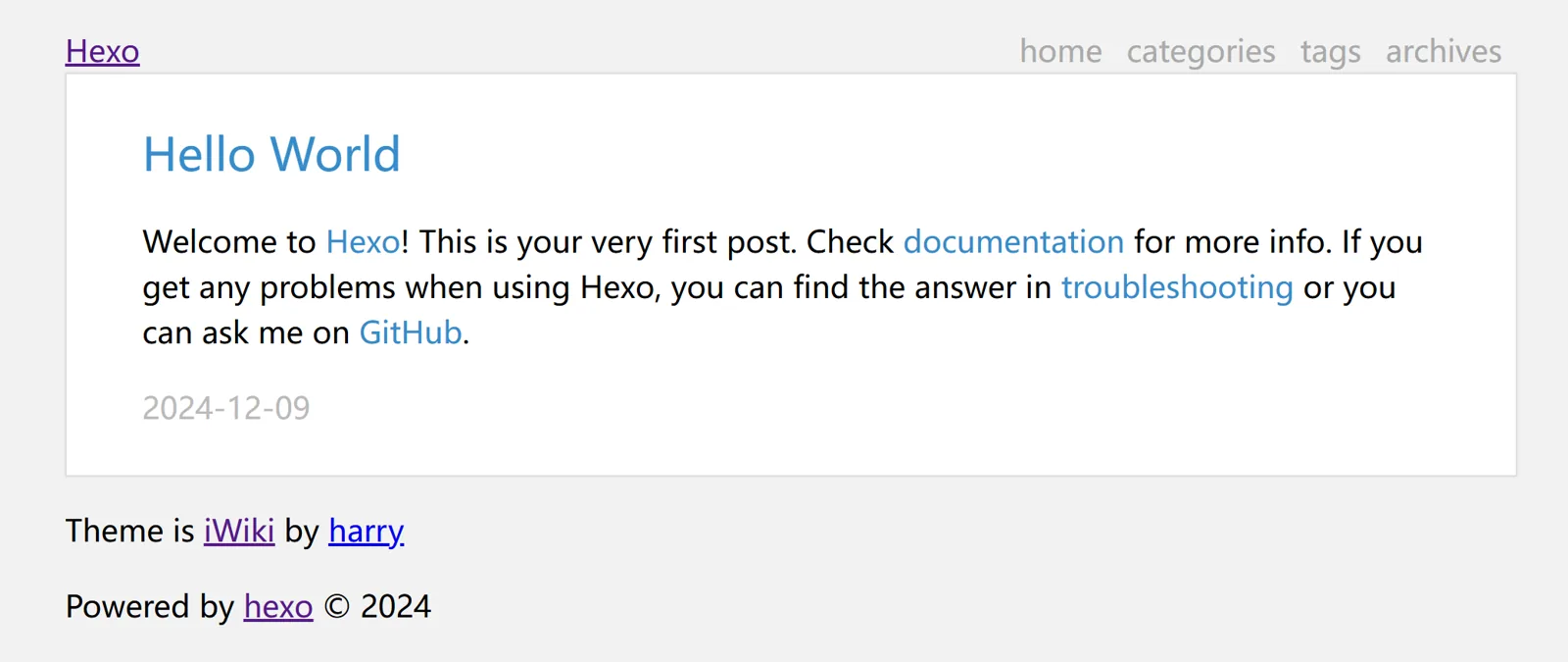Visit the harry author link

coord(366,531)
